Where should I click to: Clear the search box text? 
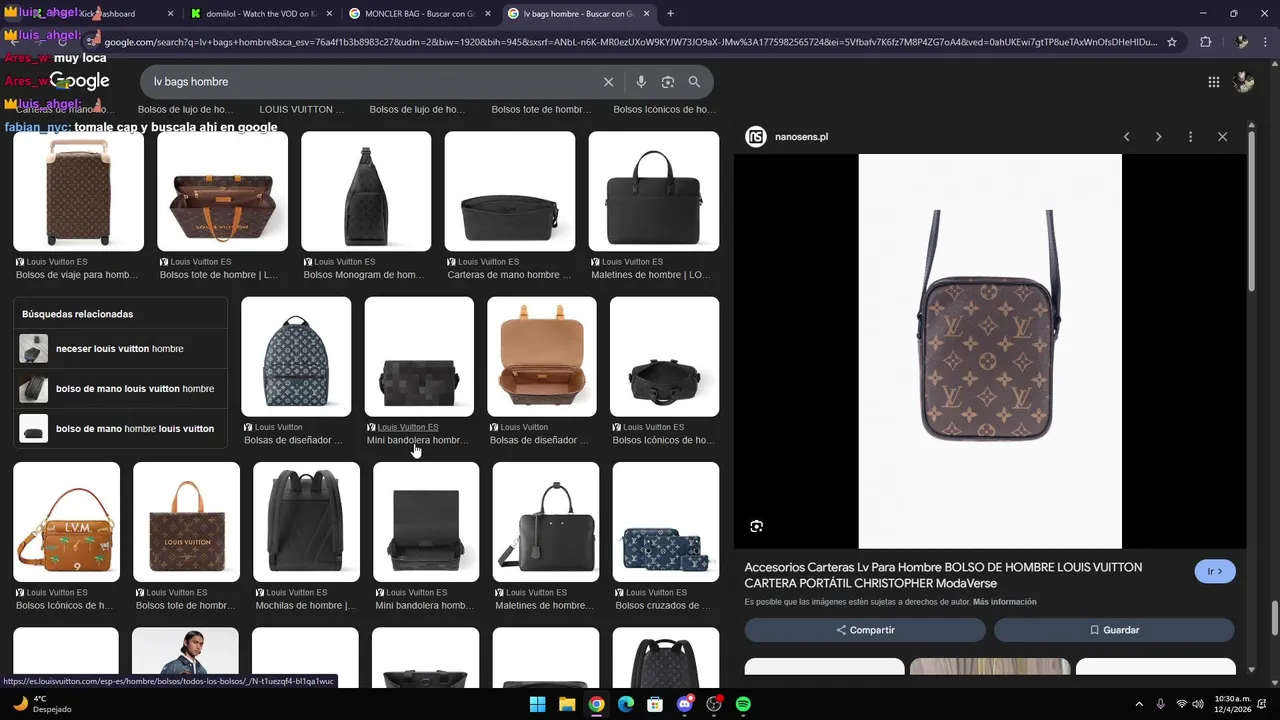[x=608, y=82]
